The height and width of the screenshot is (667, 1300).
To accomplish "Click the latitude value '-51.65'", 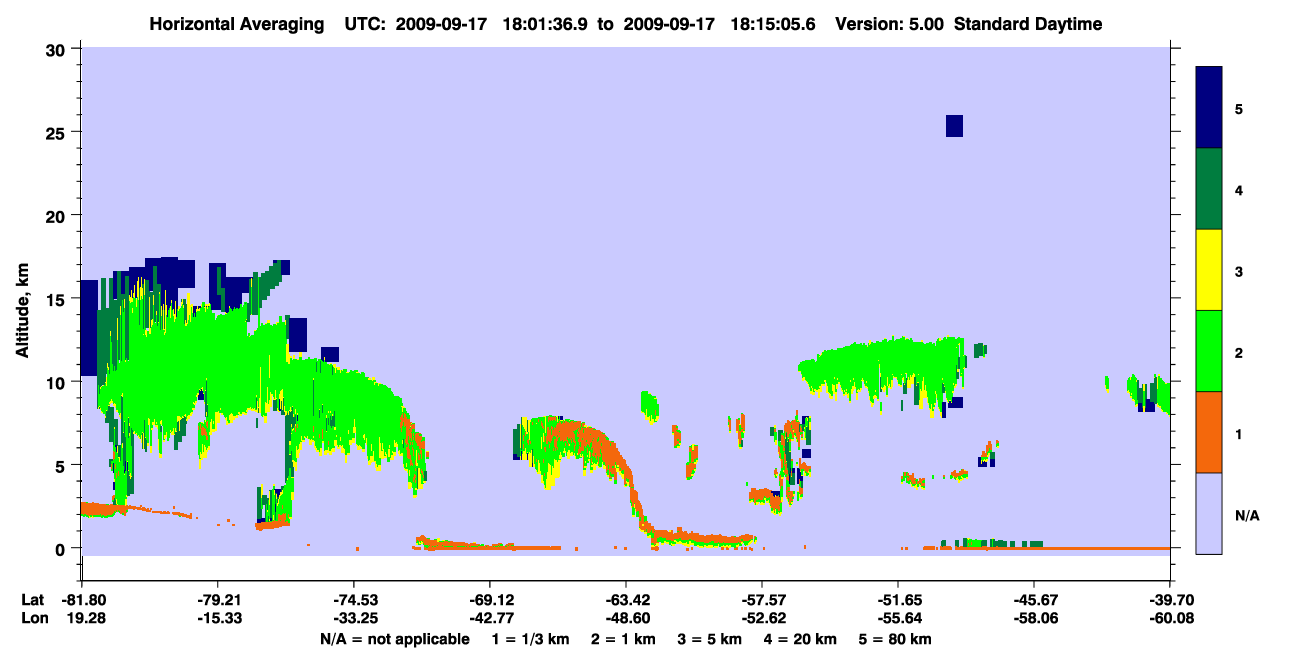I will click(898, 600).
